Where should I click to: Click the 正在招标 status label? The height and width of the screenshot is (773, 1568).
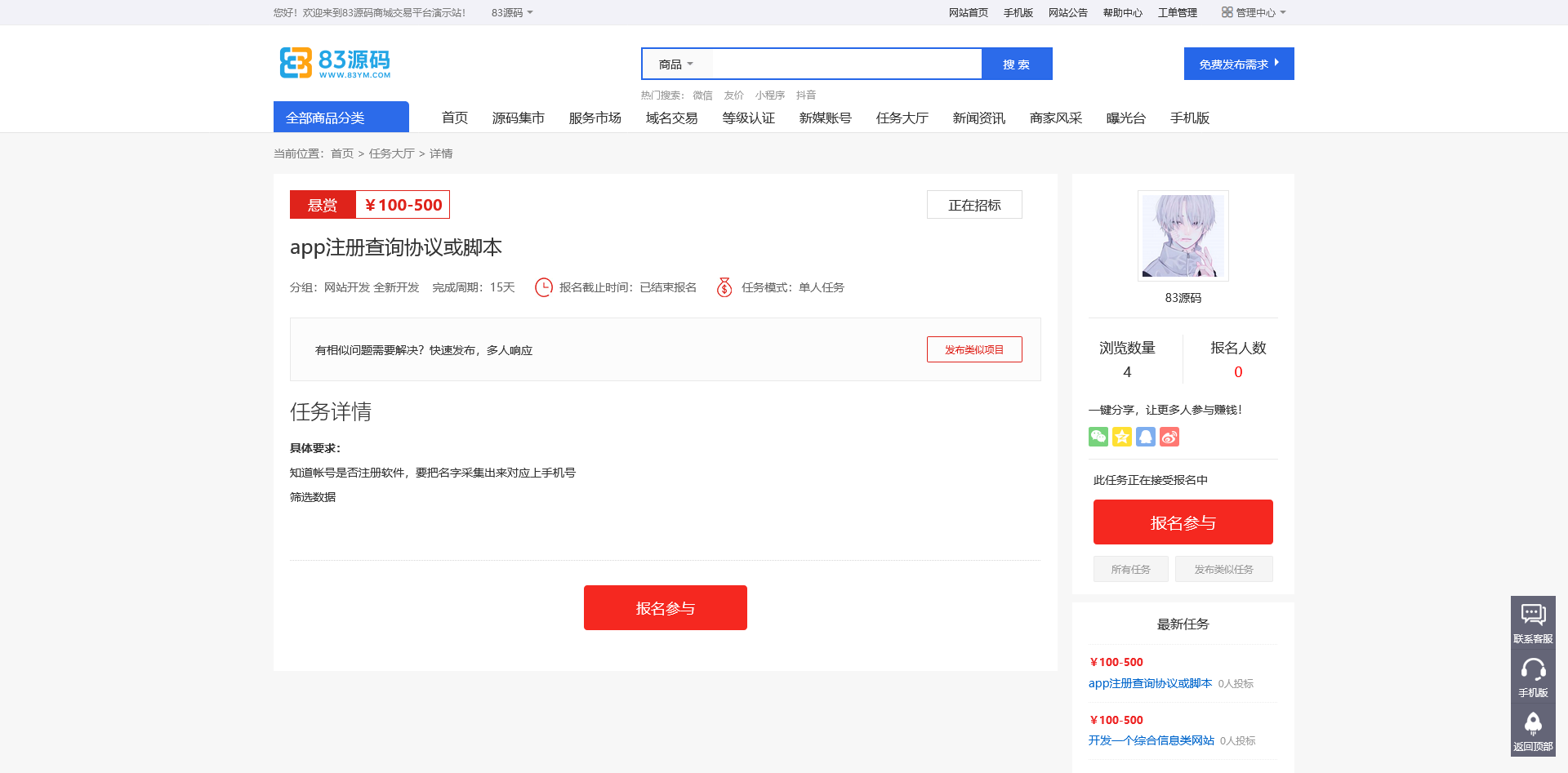click(974, 205)
